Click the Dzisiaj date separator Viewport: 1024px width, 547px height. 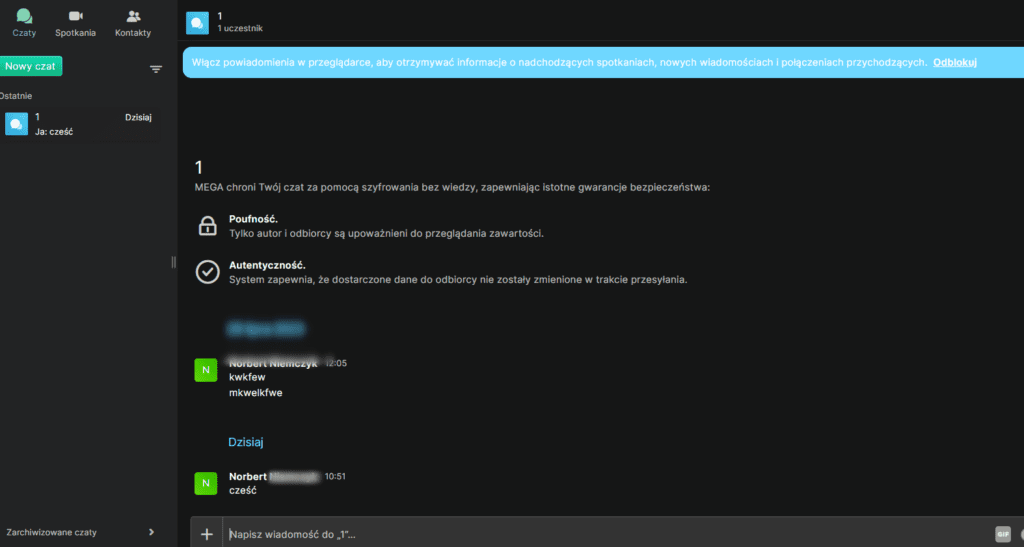click(x=246, y=441)
